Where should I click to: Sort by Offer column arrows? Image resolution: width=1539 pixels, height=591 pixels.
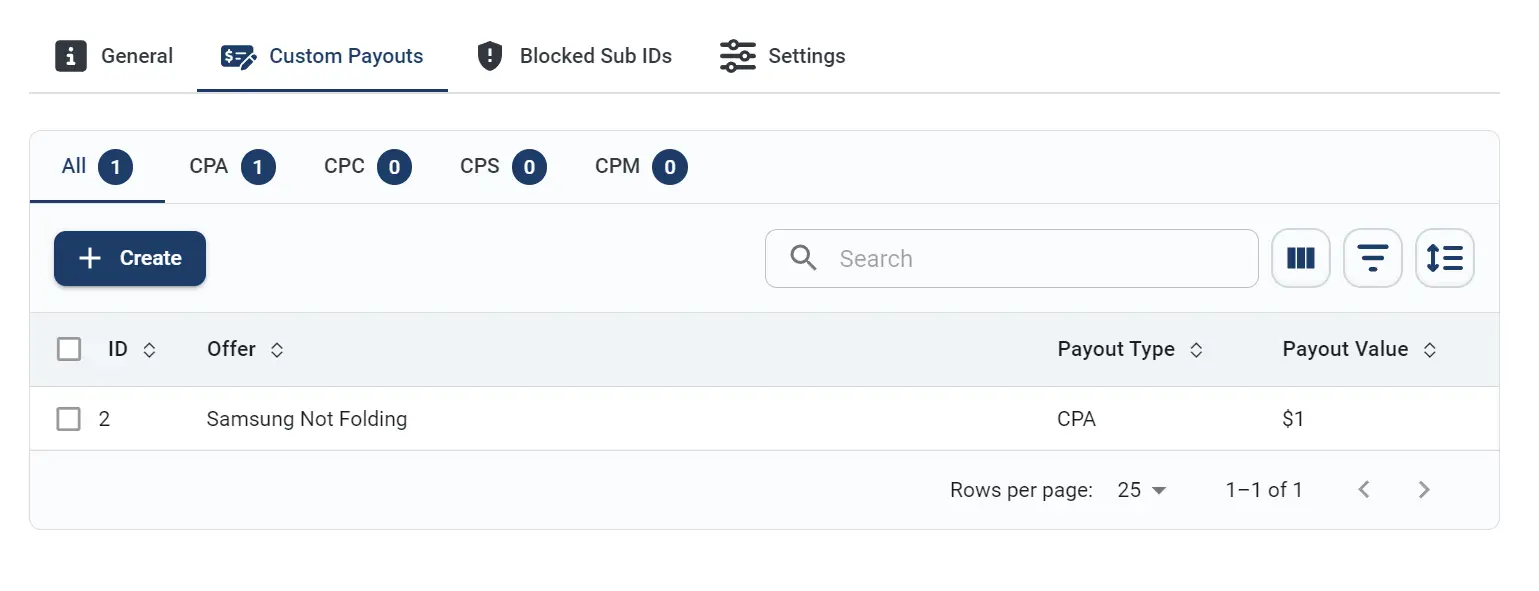point(277,350)
